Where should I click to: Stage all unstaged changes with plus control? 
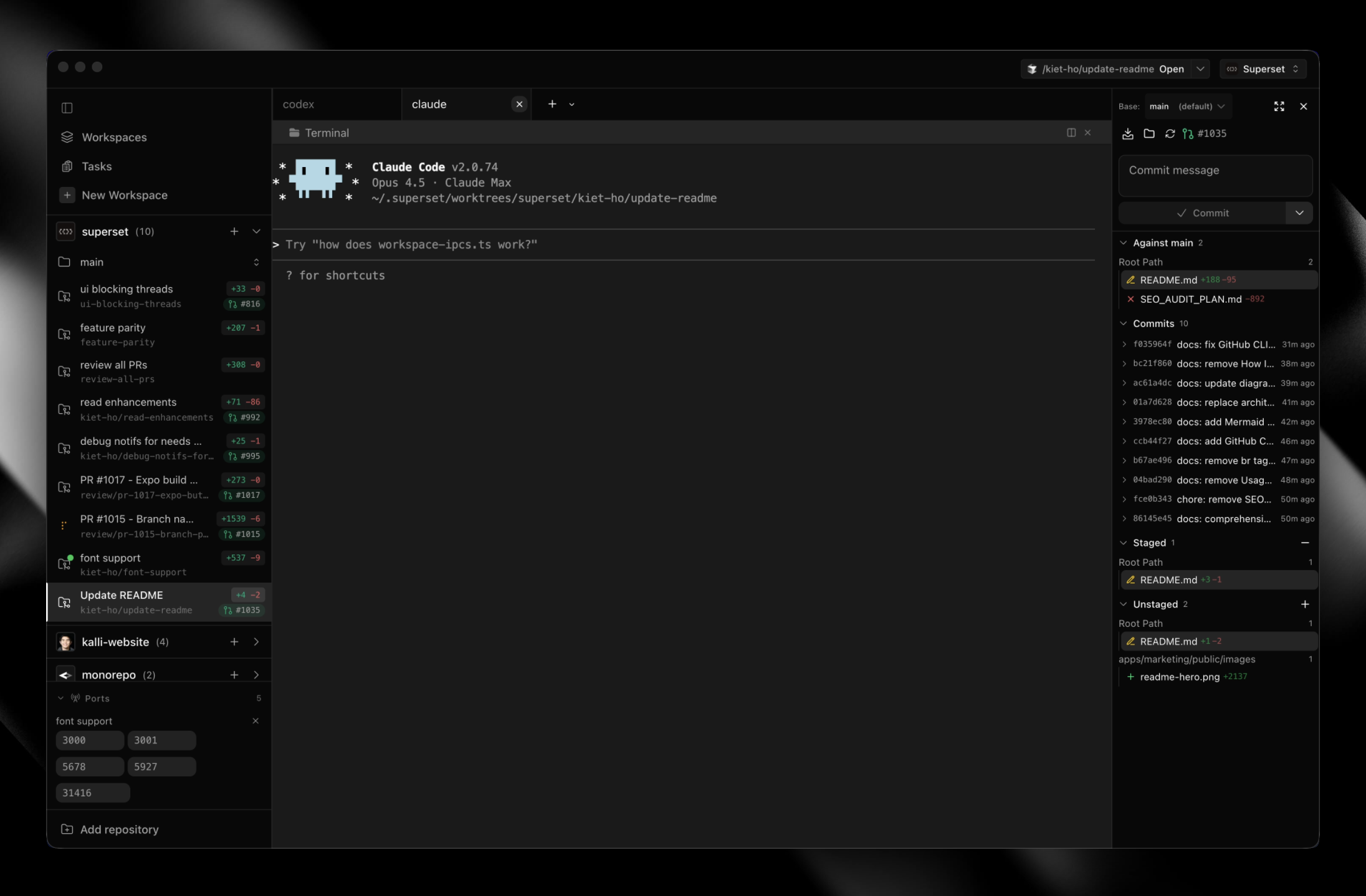pyautogui.click(x=1306, y=604)
